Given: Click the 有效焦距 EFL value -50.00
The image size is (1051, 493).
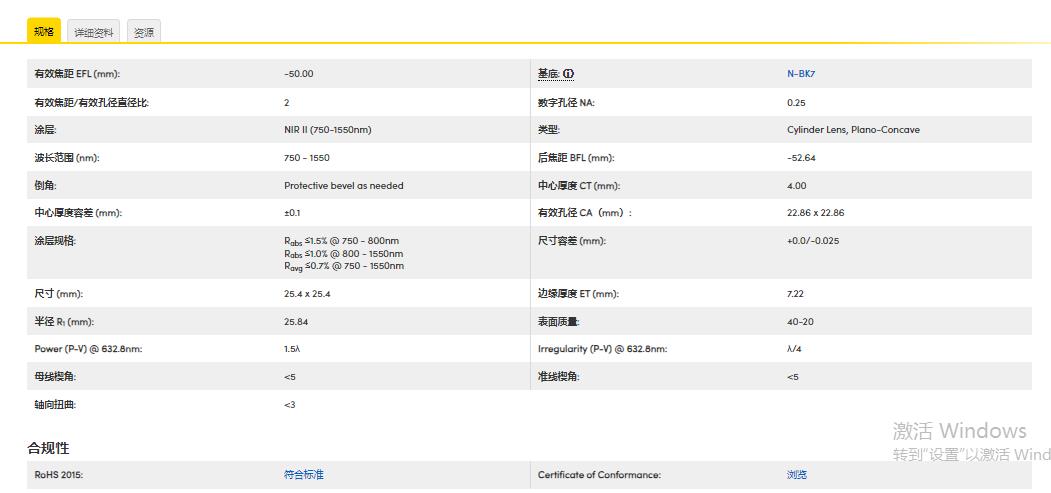Looking at the screenshot, I should tap(298, 74).
